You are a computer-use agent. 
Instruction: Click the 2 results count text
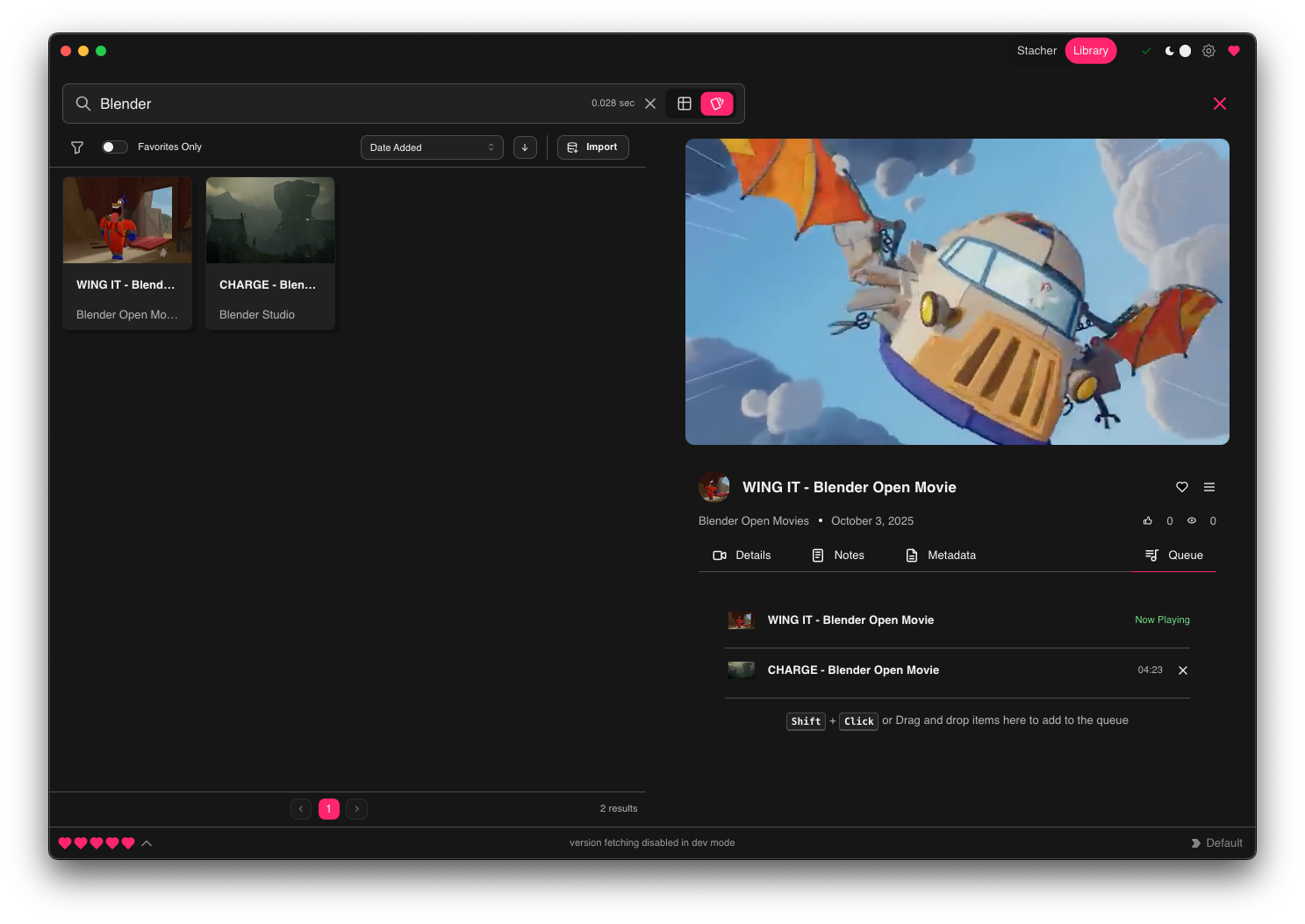click(x=619, y=809)
